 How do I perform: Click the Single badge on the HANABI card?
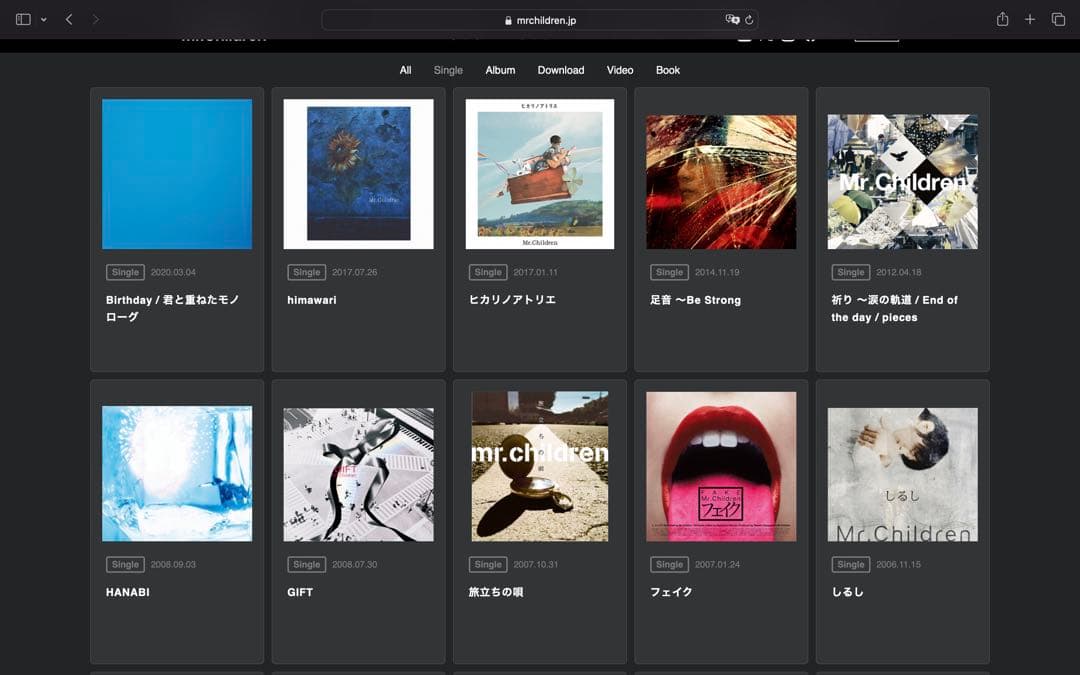coord(125,564)
